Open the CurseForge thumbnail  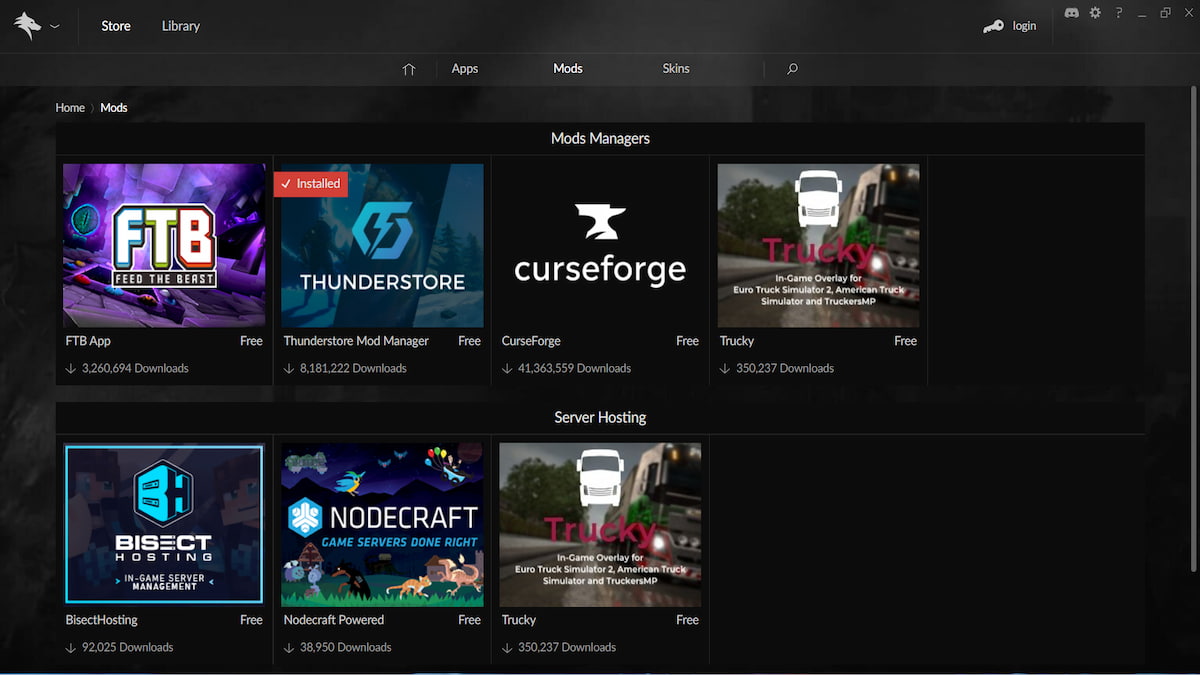tap(600, 245)
